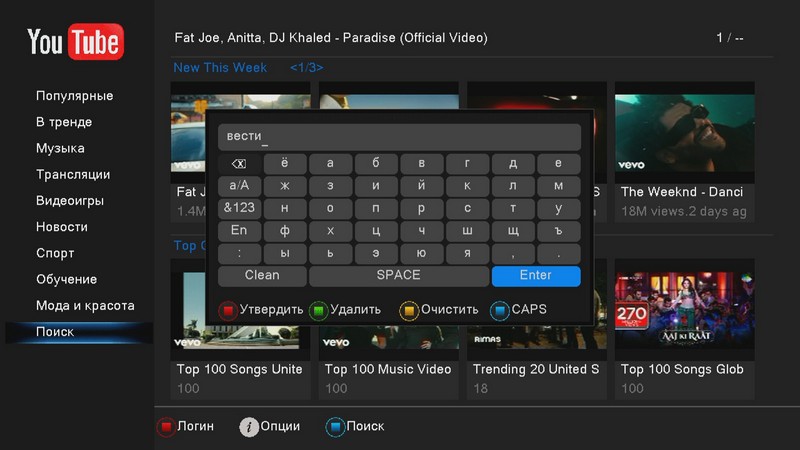Click the blue Enter key
Image resolution: width=800 pixels, height=450 pixels.
(x=536, y=276)
